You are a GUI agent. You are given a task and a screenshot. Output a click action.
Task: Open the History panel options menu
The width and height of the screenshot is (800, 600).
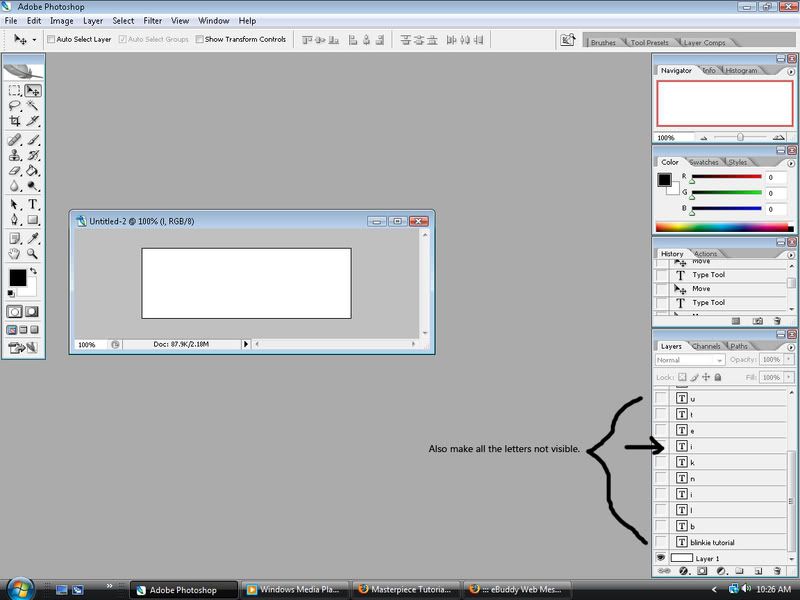791,255
